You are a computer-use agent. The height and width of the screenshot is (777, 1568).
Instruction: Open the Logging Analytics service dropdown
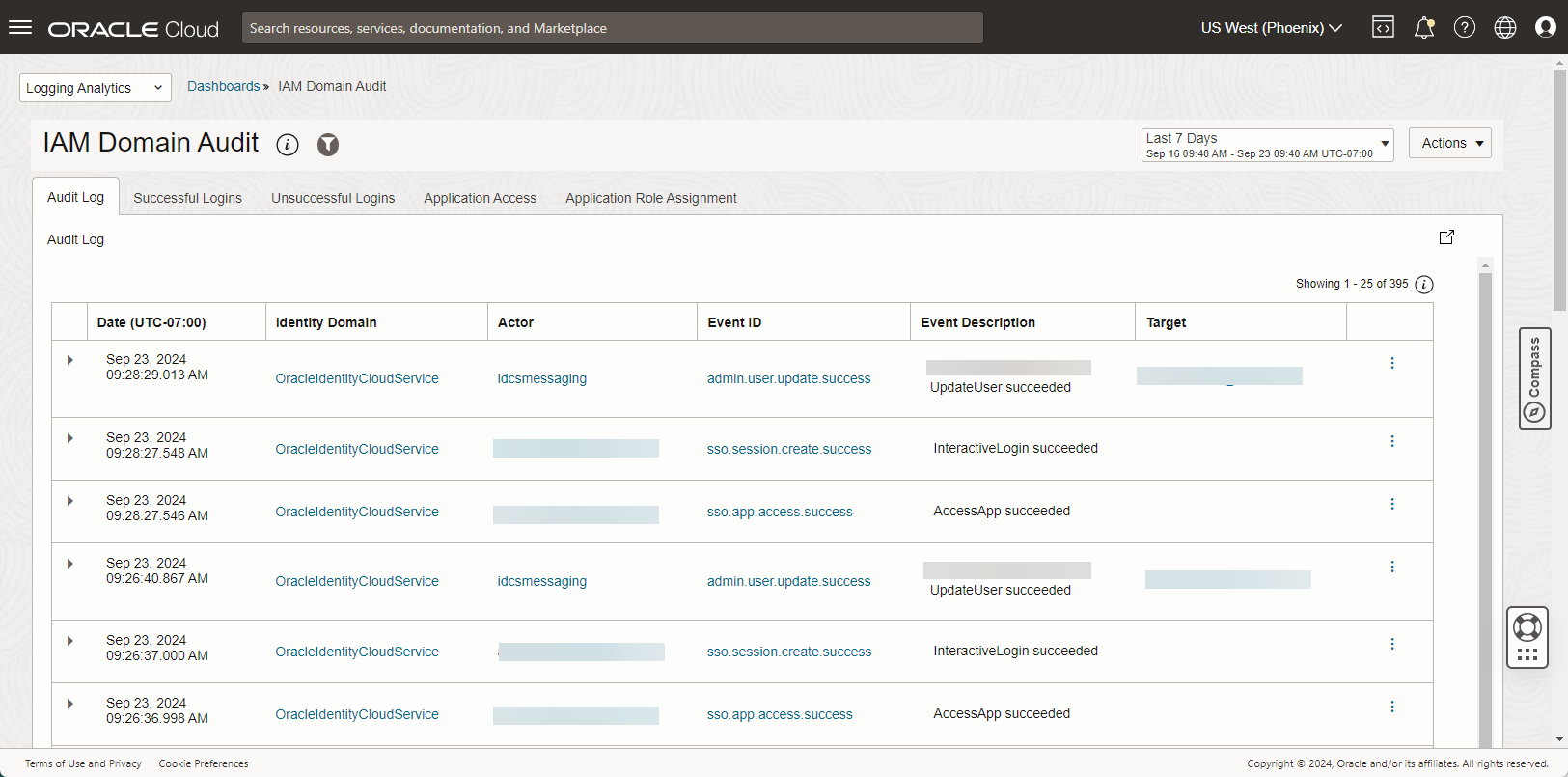tap(96, 88)
